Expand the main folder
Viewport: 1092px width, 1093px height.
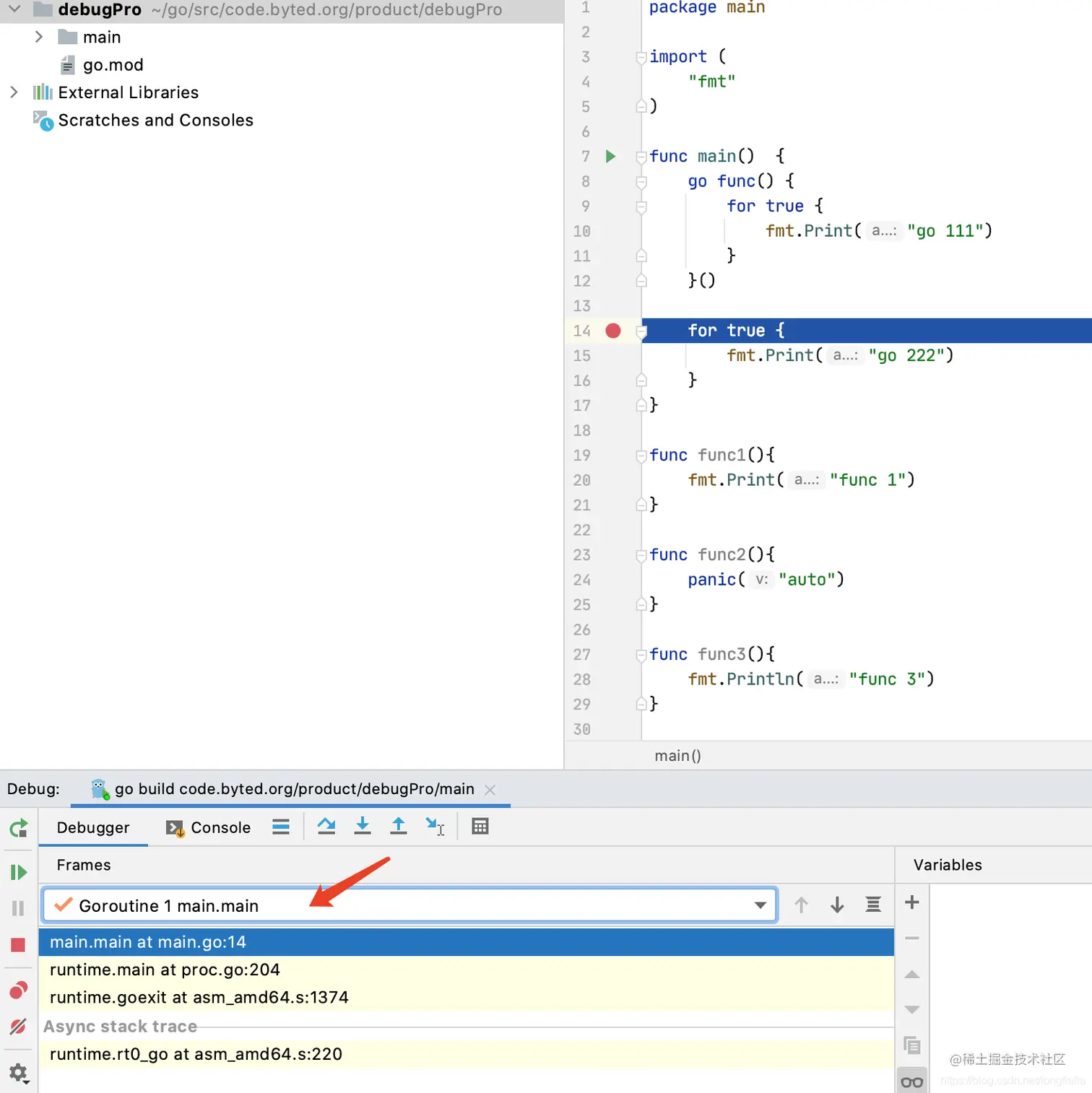39,37
